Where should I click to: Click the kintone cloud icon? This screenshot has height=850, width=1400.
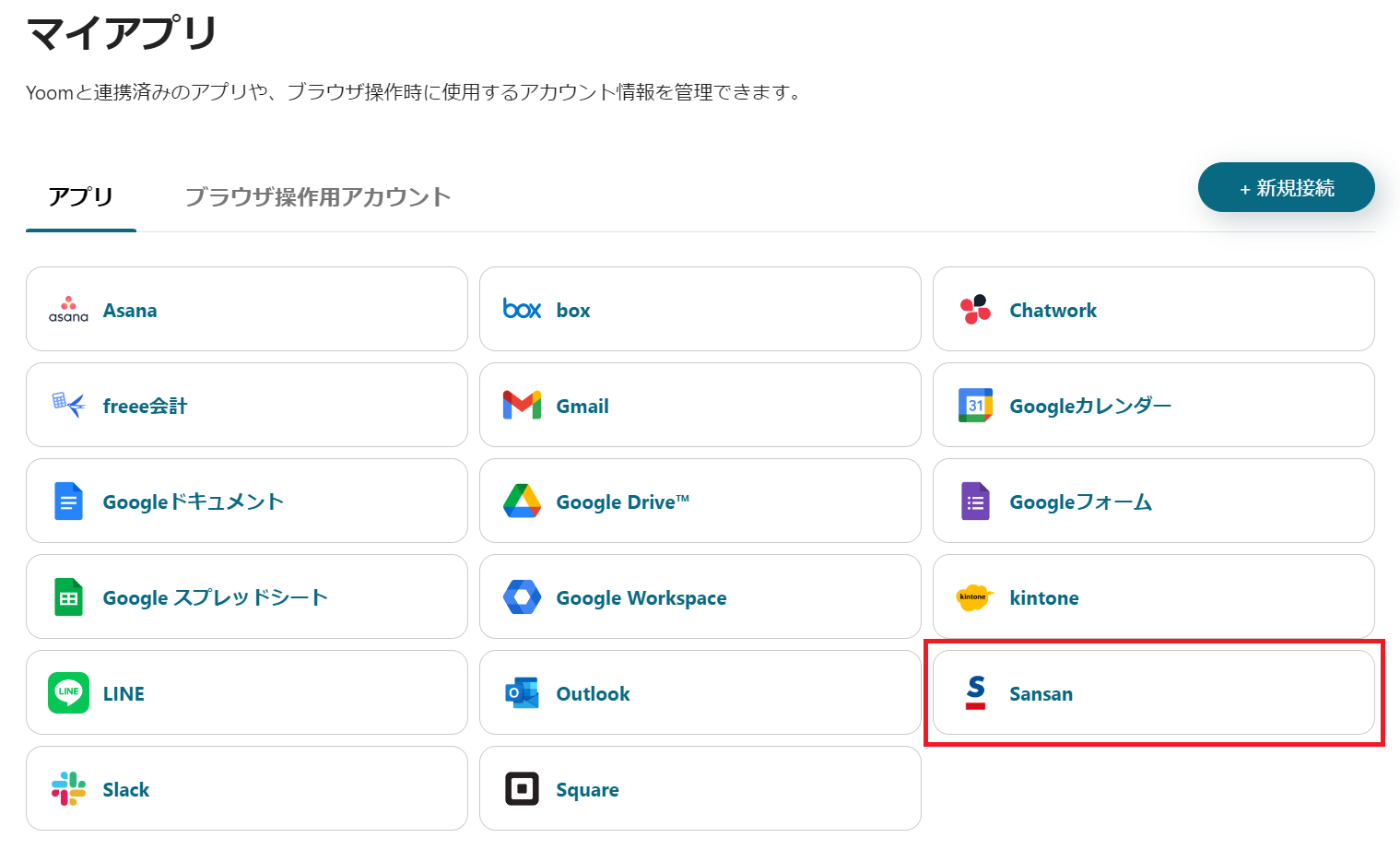coord(975,597)
